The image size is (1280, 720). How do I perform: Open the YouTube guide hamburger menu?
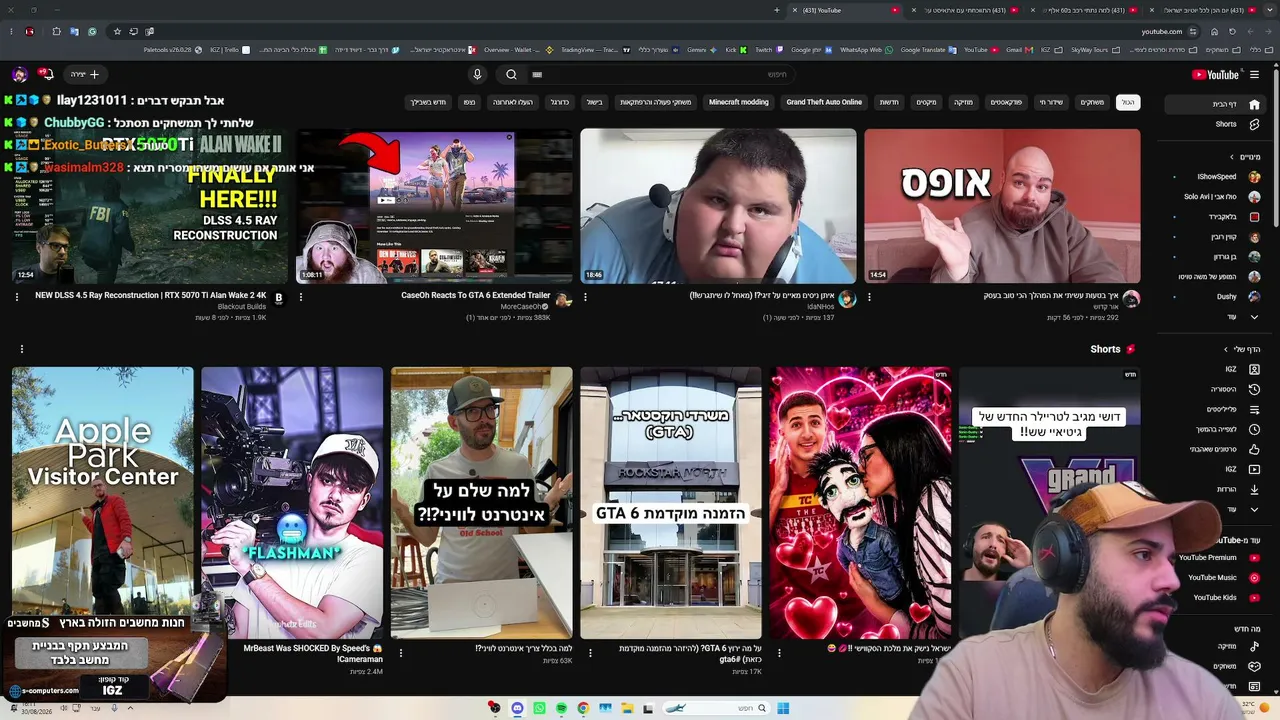pyautogui.click(x=1255, y=74)
